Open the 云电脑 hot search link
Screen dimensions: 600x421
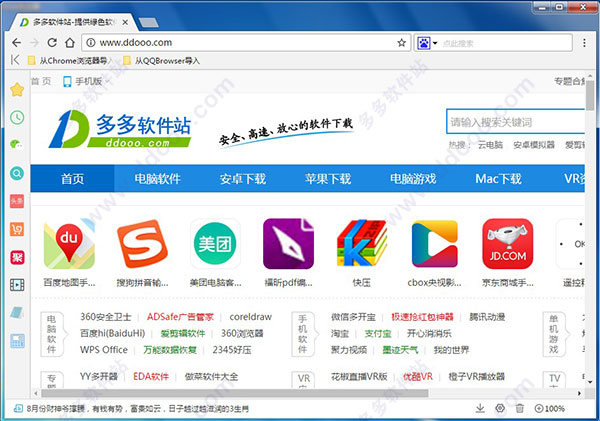coord(490,145)
